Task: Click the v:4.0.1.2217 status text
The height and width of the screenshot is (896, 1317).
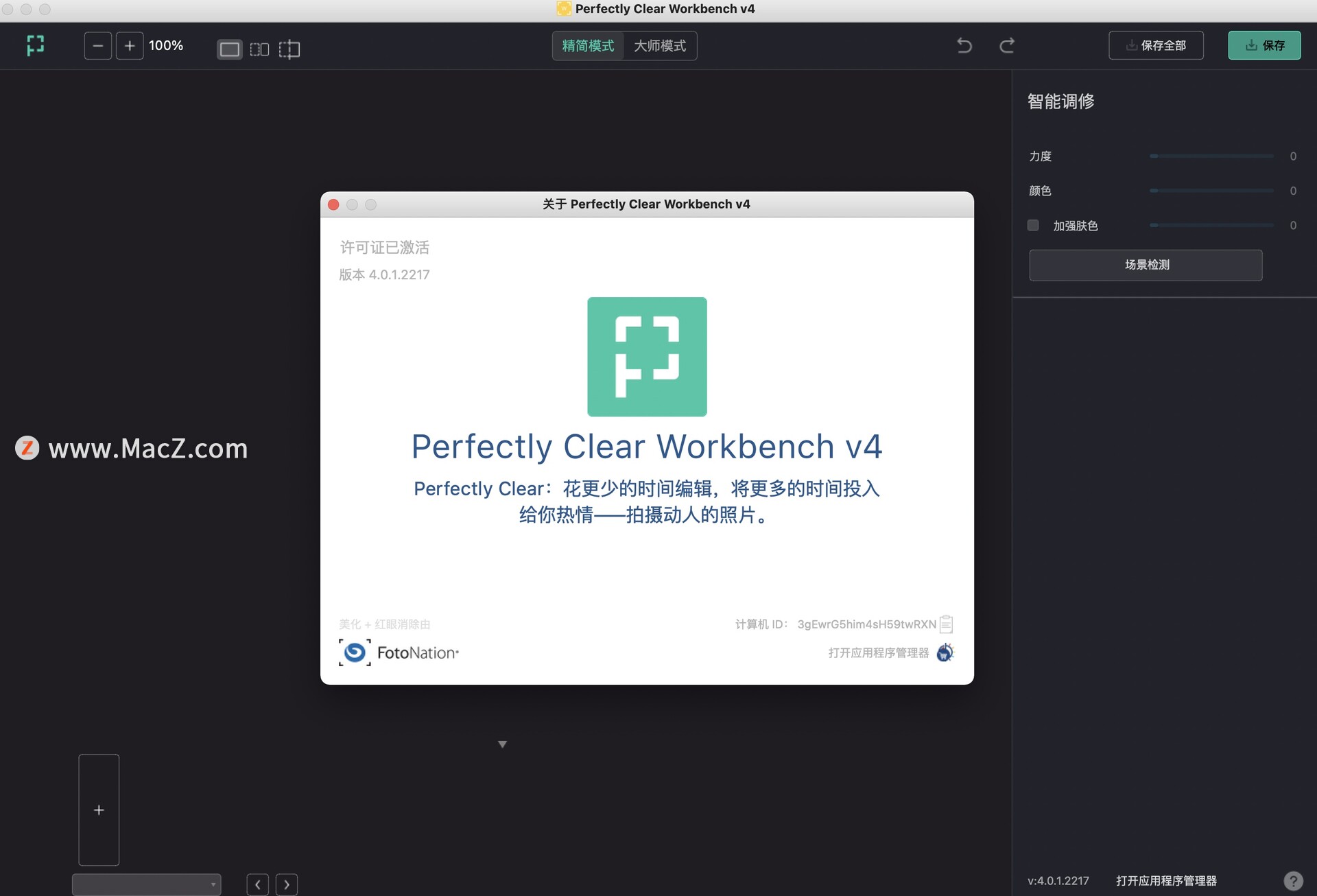Action: pos(1058,881)
